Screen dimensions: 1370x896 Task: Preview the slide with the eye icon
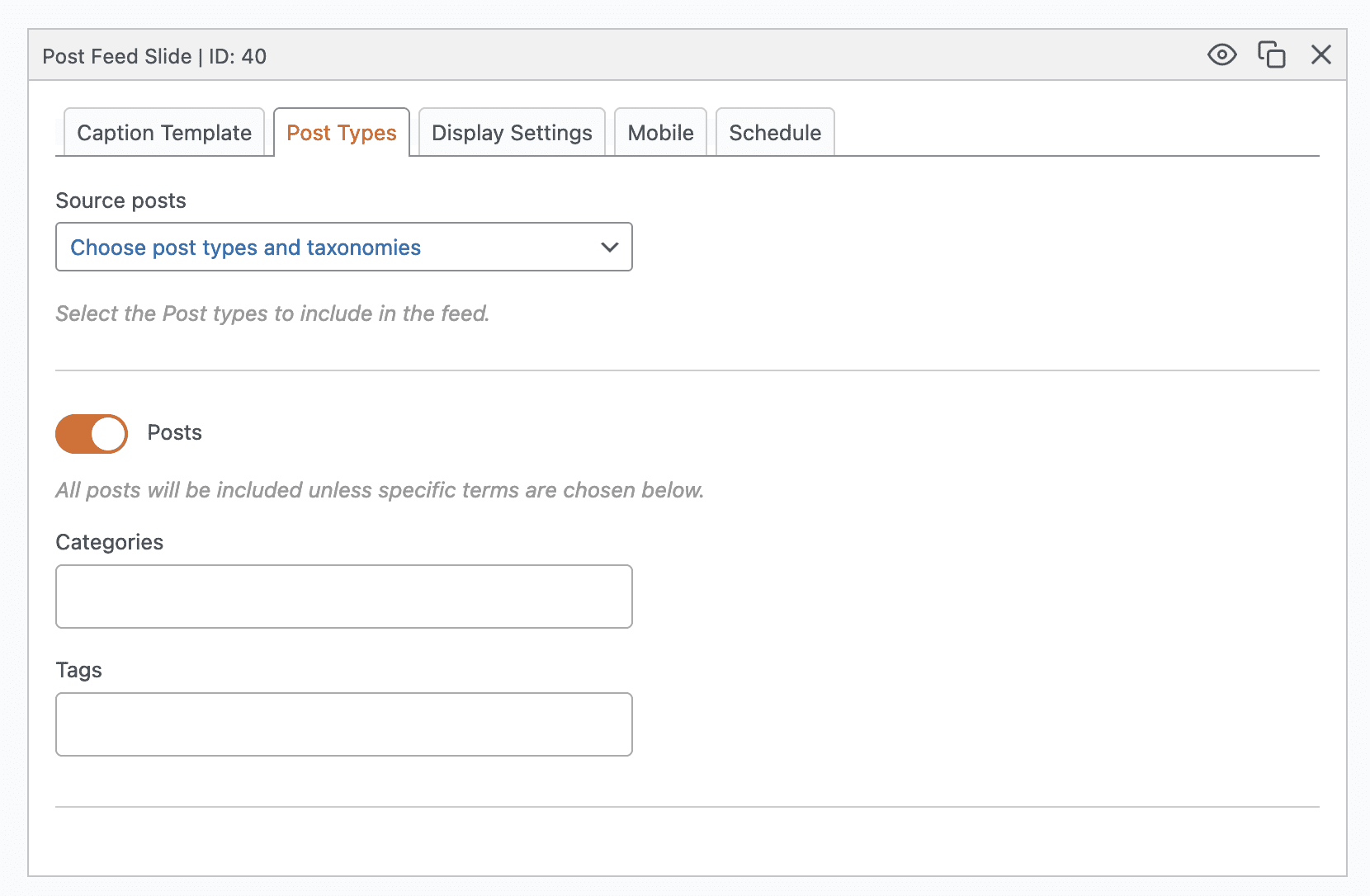point(1221,55)
